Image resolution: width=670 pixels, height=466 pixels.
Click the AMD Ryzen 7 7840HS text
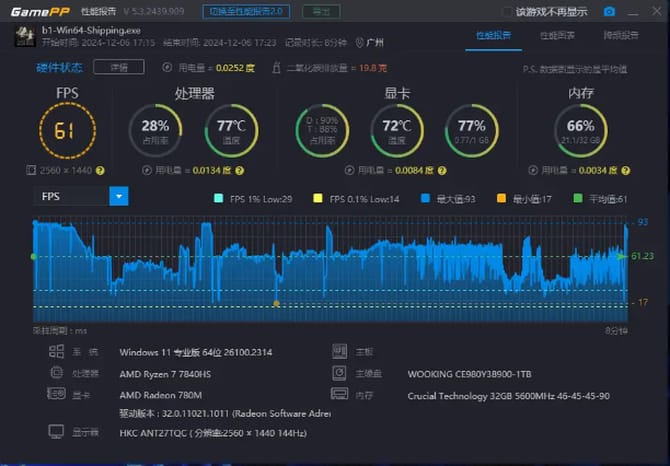(165, 374)
